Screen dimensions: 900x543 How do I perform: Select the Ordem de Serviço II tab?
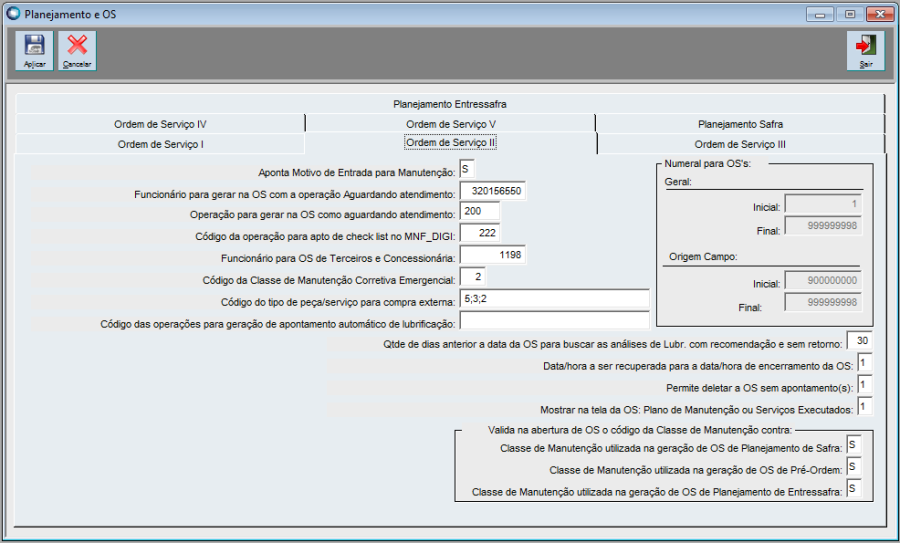point(451,142)
